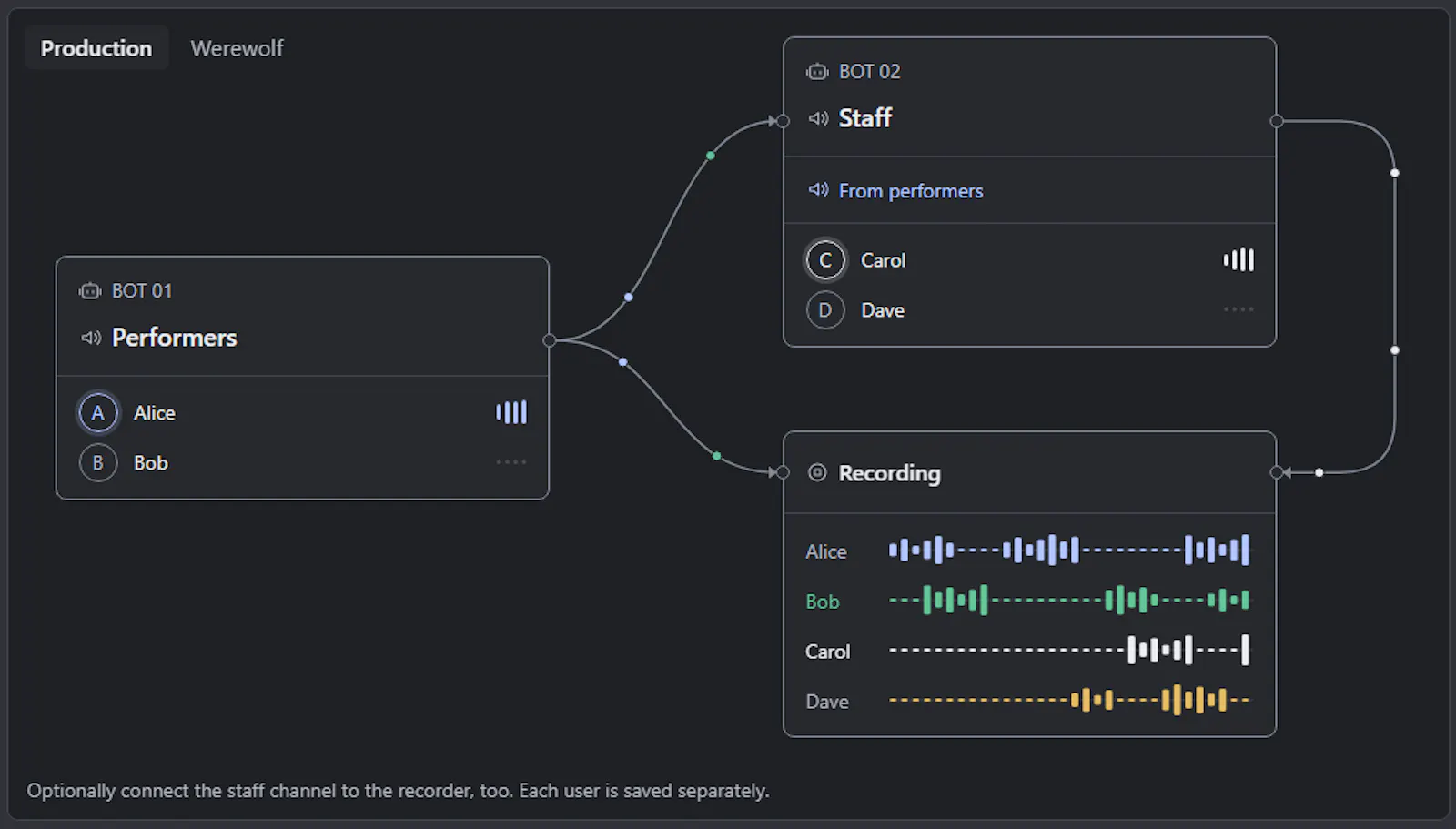Click the Carol name in Staff
1456x829 pixels.
click(884, 260)
